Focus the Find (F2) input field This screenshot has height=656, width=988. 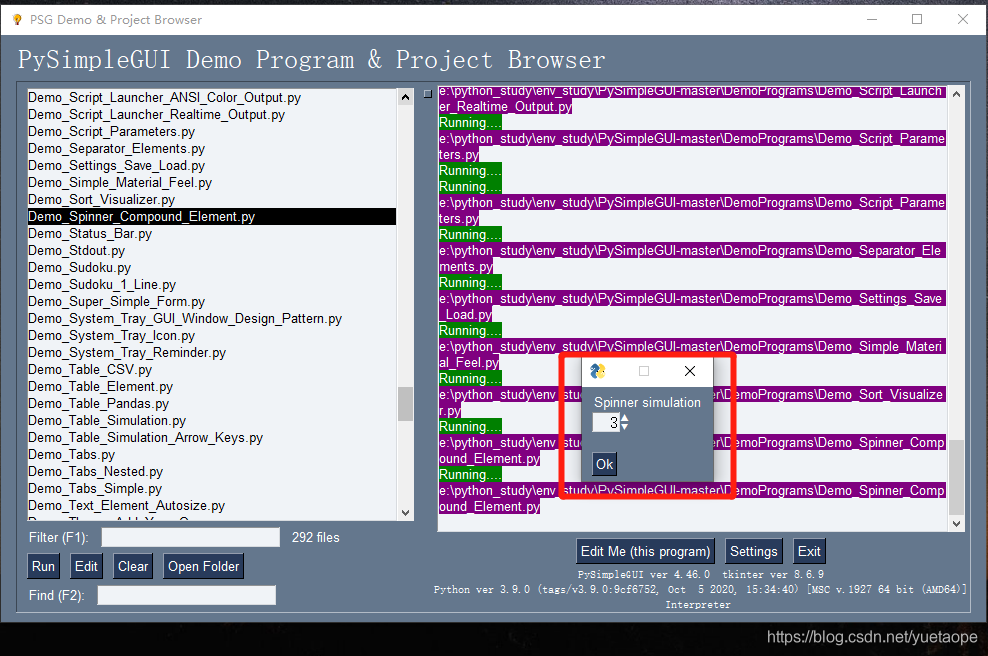coord(187,595)
